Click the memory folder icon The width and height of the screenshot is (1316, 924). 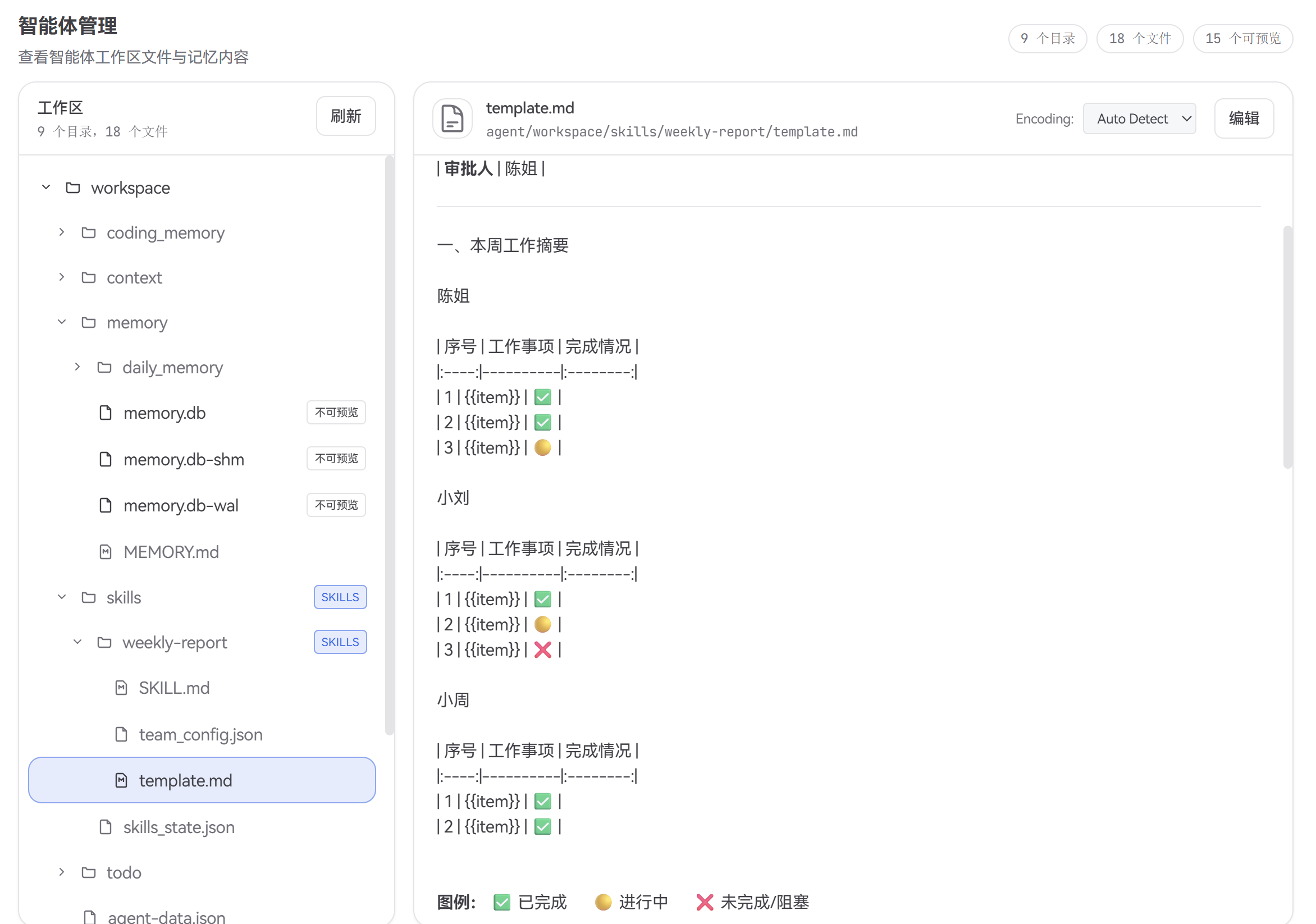88,322
